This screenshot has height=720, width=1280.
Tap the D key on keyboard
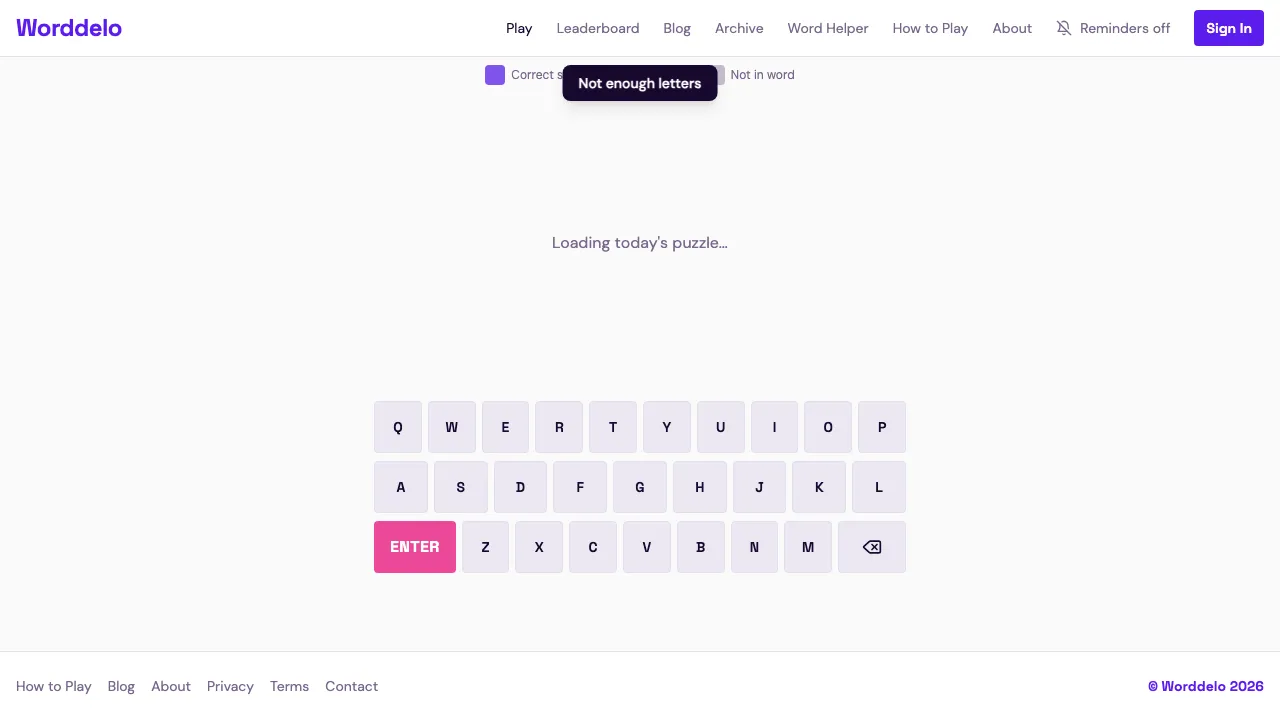520,487
